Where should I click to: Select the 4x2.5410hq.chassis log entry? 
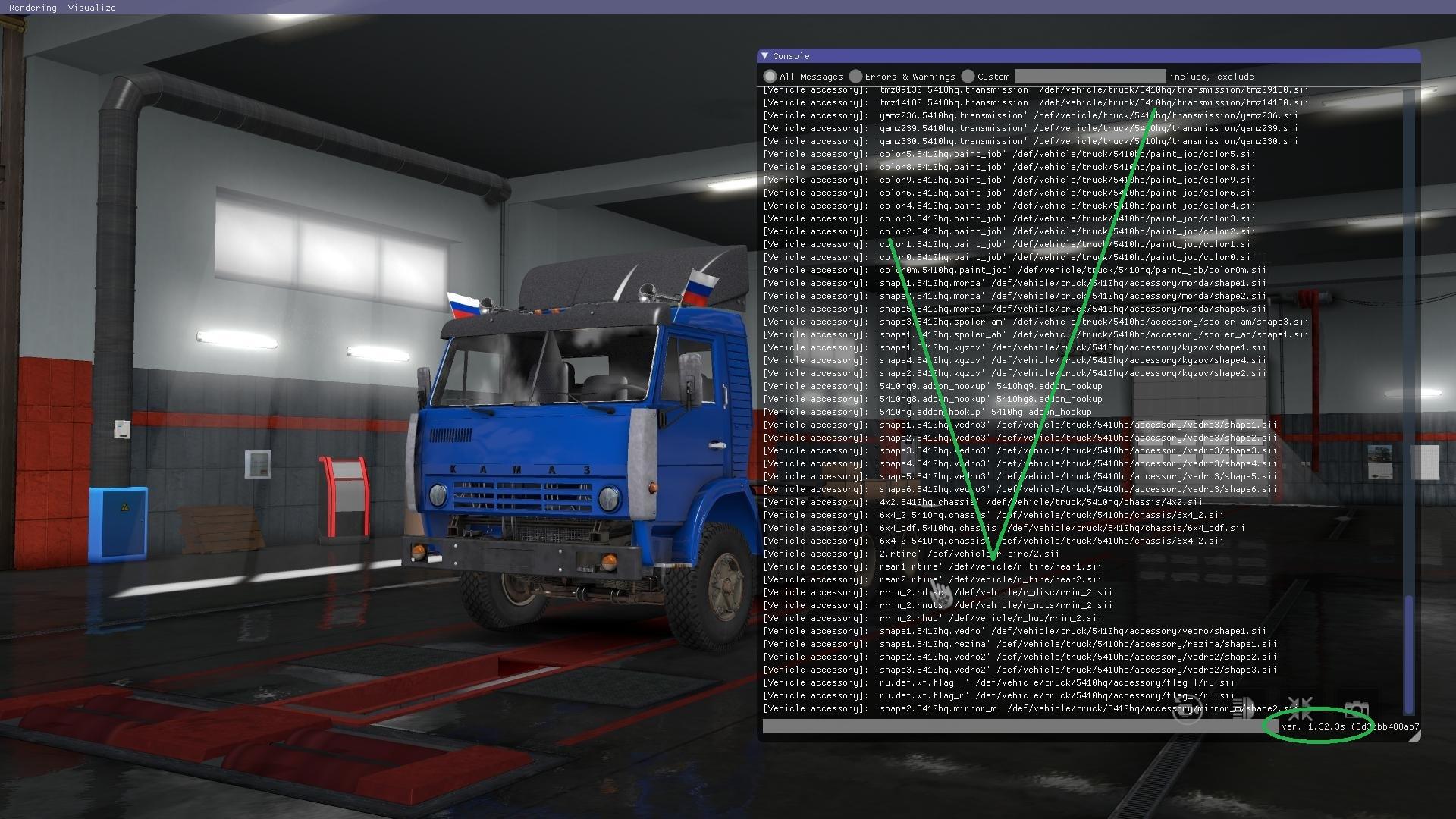click(x=982, y=502)
